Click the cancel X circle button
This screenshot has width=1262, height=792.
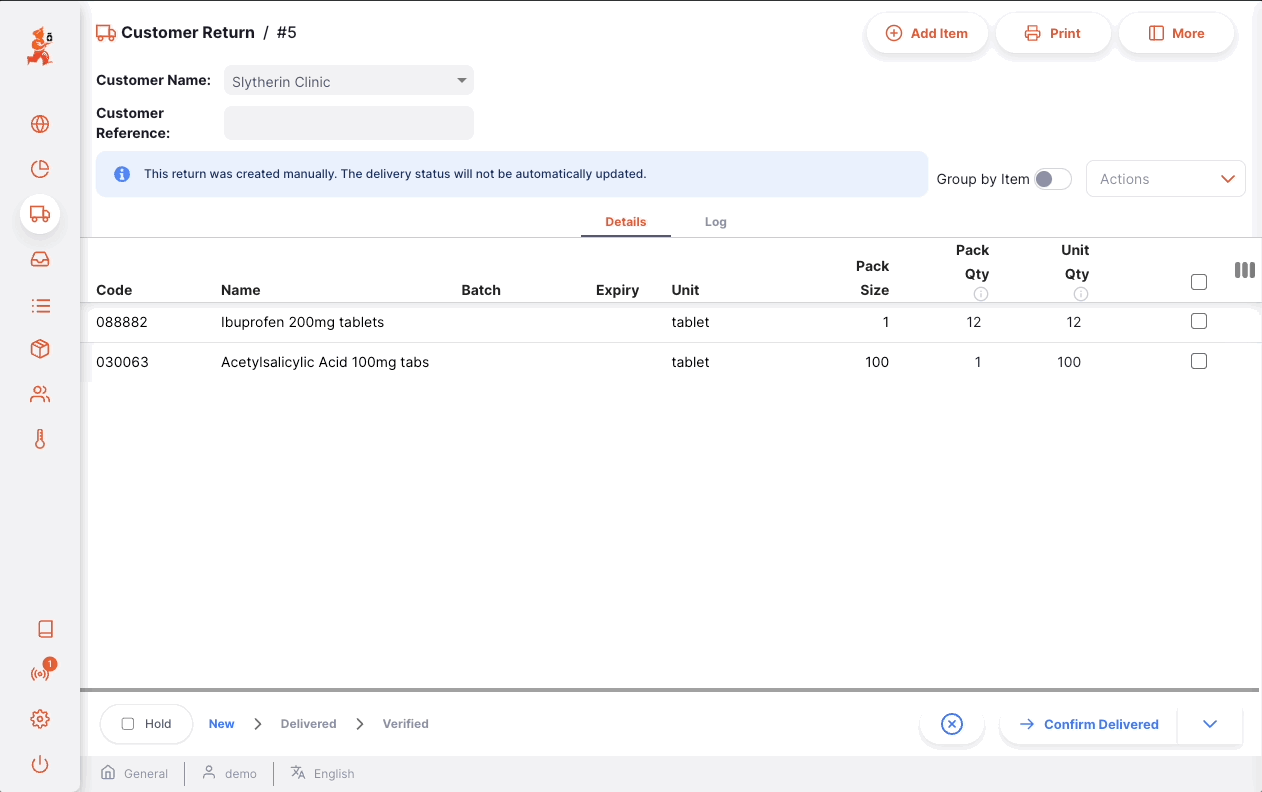click(952, 724)
